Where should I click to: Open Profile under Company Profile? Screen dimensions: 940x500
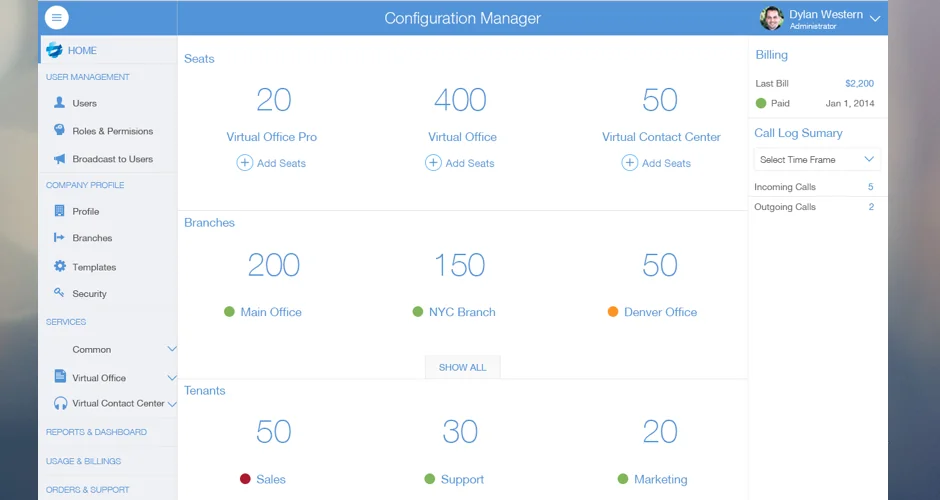pyautogui.click(x=86, y=211)
